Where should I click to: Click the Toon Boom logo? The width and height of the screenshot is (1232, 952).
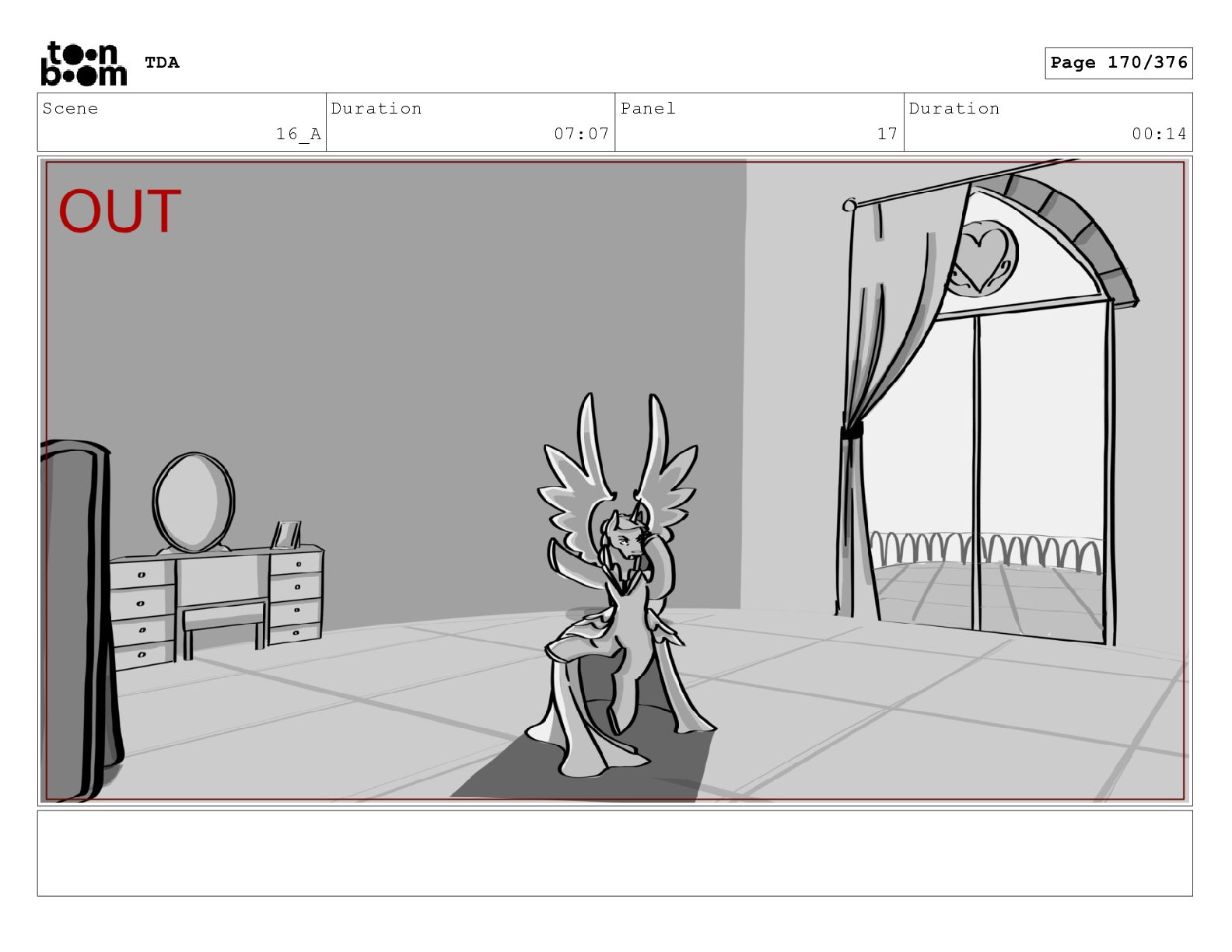[83, 63]
